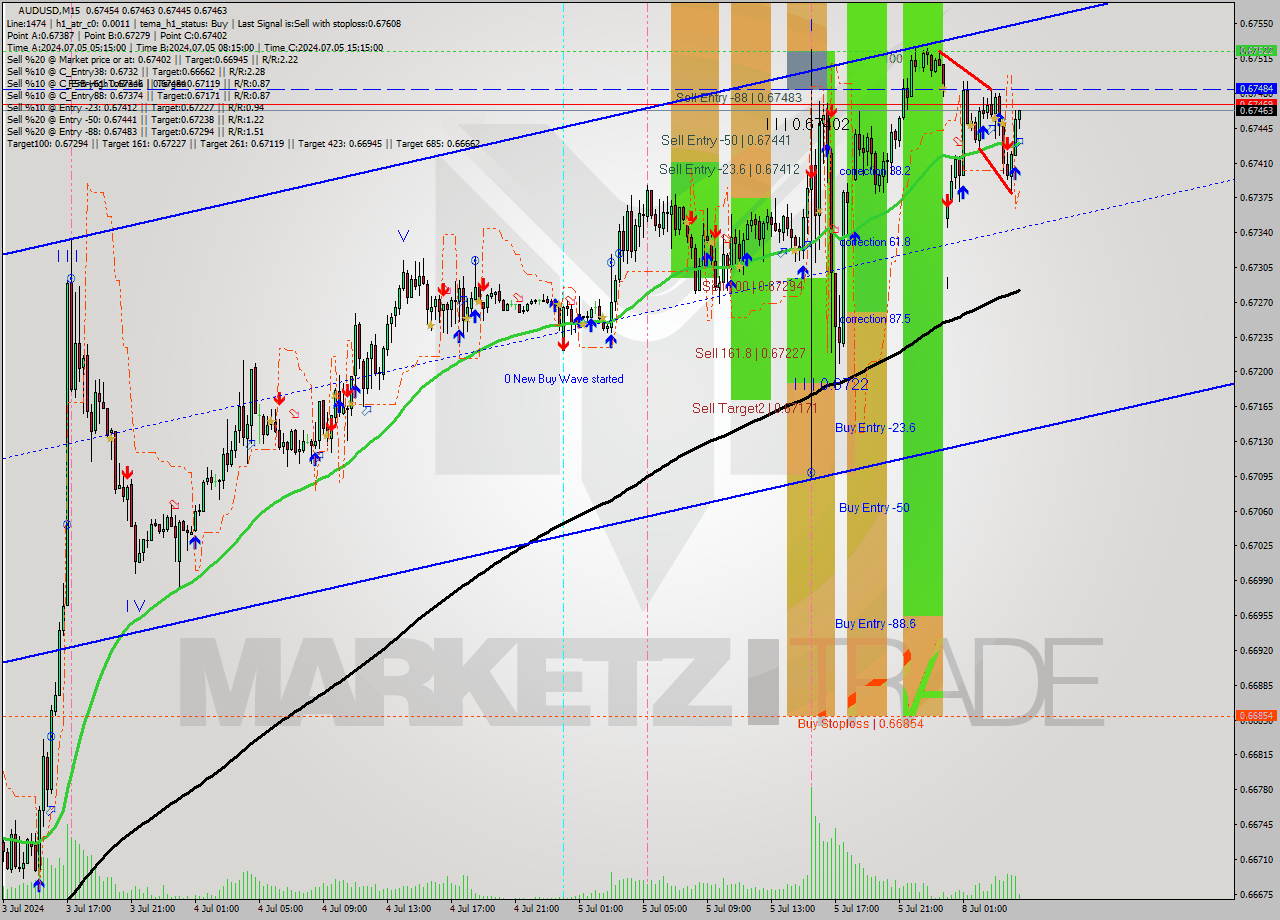Click the '5 Jul 09:00' time axis label

728,909
